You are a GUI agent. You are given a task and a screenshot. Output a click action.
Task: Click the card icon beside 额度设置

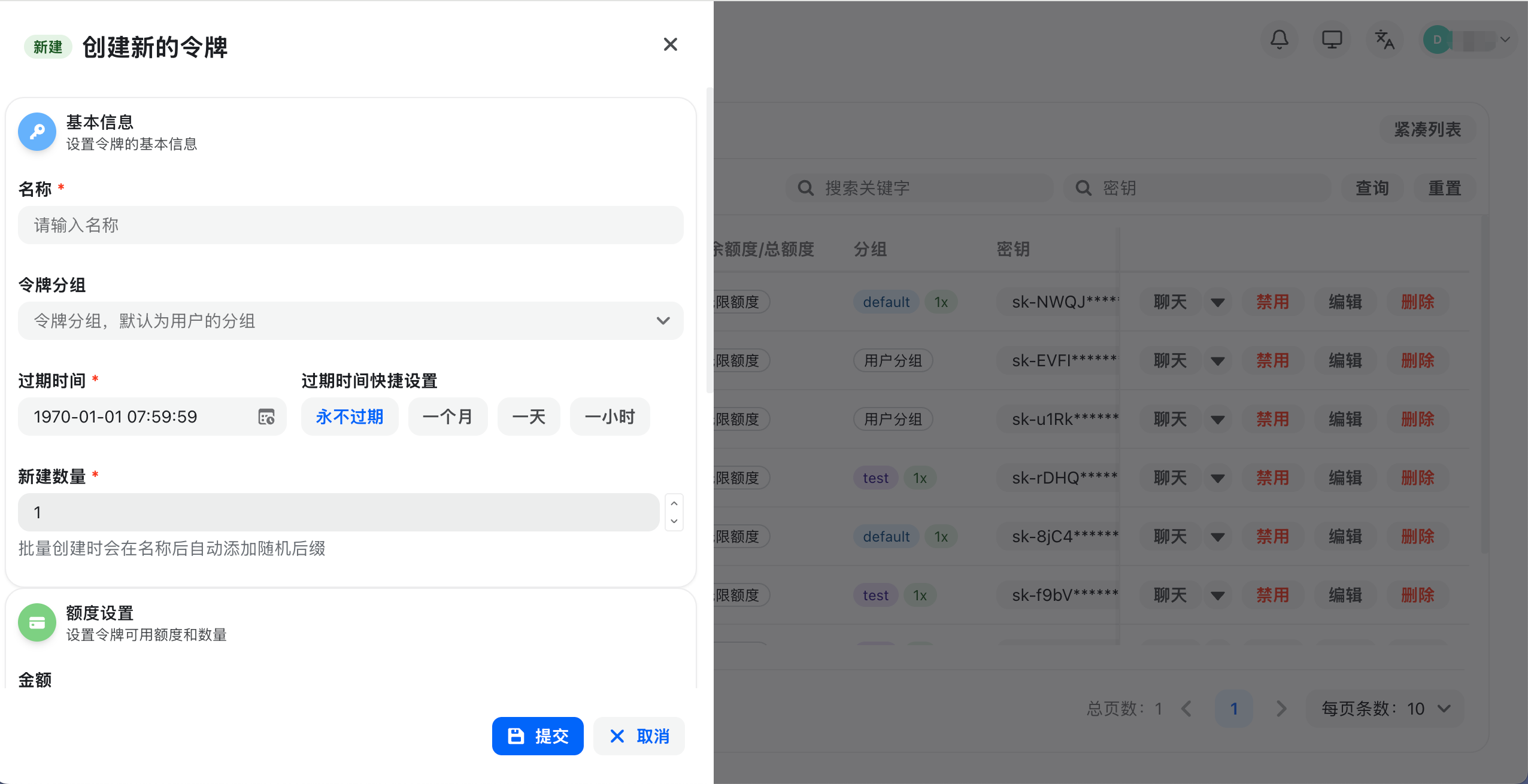pyautogui.click(x=37, y=622)
